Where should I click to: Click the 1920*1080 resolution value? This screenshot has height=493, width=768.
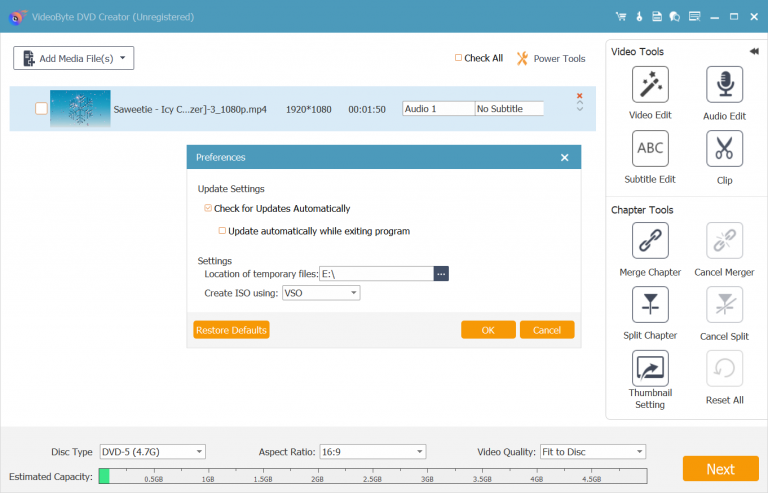(x=309, y=109)
